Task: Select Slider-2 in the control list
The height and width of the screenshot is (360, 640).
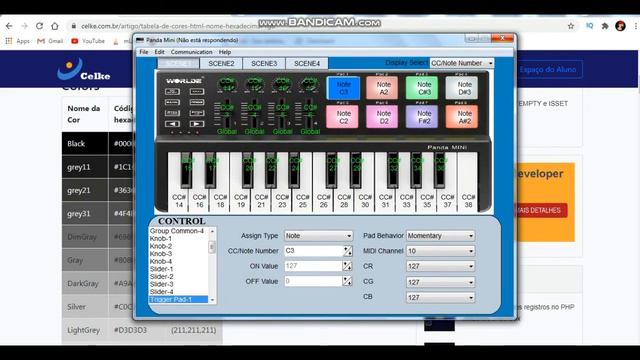Action: click(161, 276)
